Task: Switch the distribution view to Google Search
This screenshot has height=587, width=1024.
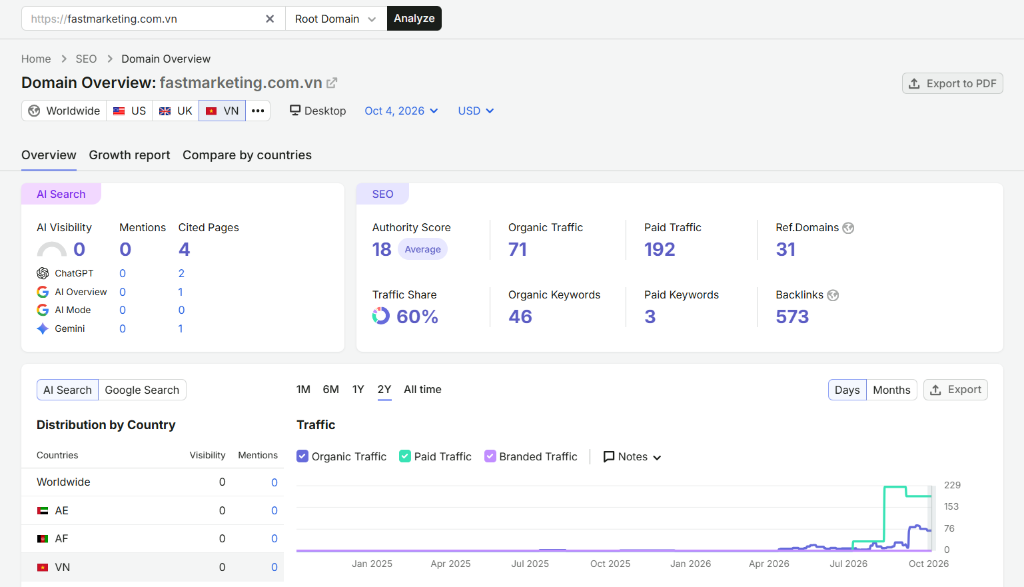Action: 142,390
